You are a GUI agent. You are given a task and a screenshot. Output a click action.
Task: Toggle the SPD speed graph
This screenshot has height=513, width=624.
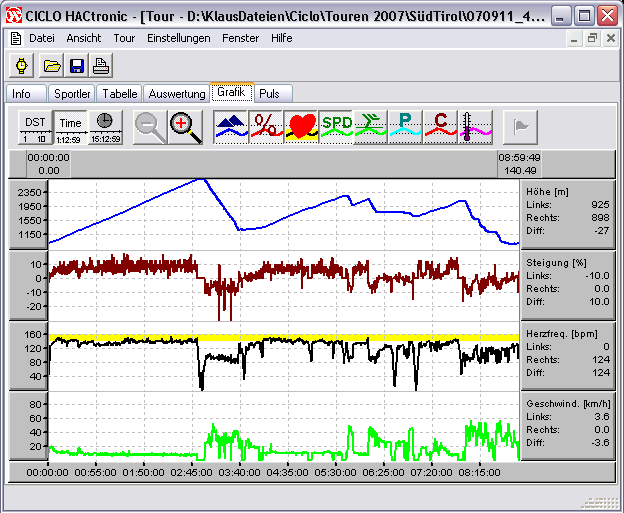point(336,128)
